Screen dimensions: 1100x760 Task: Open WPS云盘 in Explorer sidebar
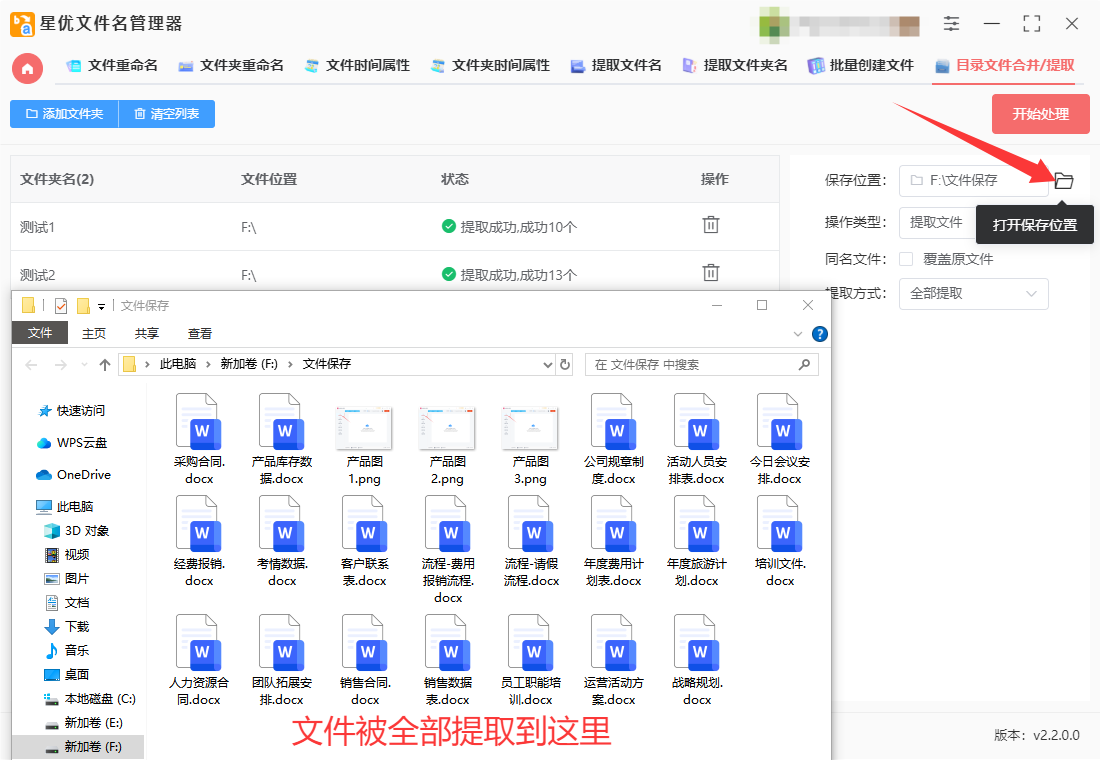point(72,443)
